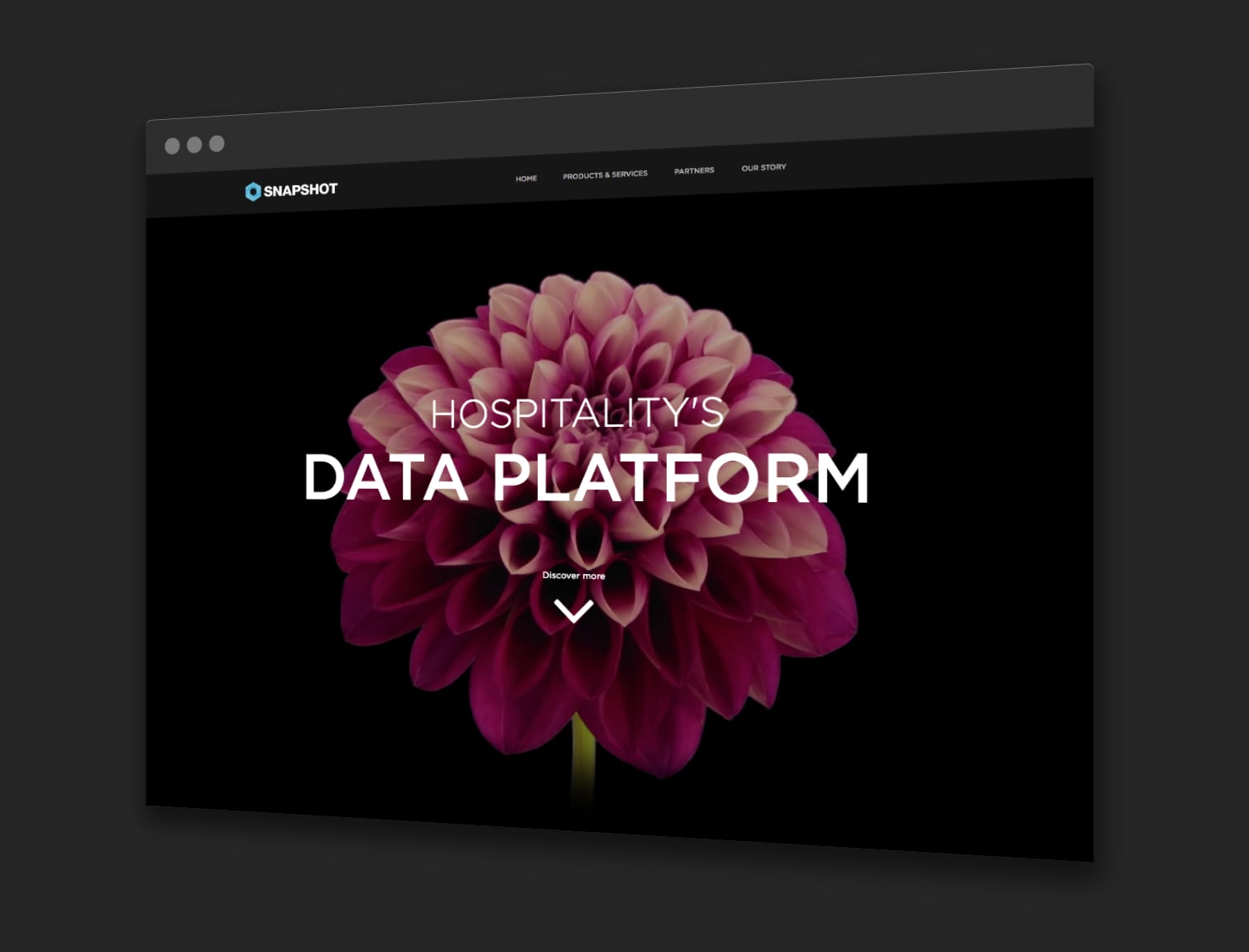This screenshot has width=1249, height=952.
Task: Click the first gray window dot
Action: pos(172,146)
